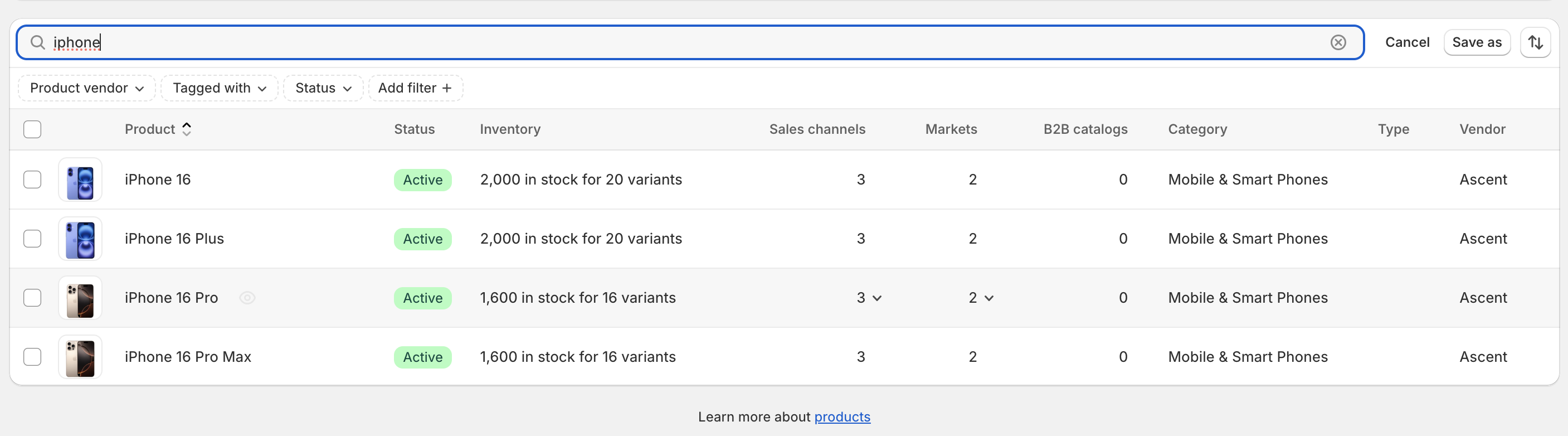This screenshot has height=436, width=1568.
Task: Open the iPhone 16 Pro Max thumbnail
Action: coord(80,357)
